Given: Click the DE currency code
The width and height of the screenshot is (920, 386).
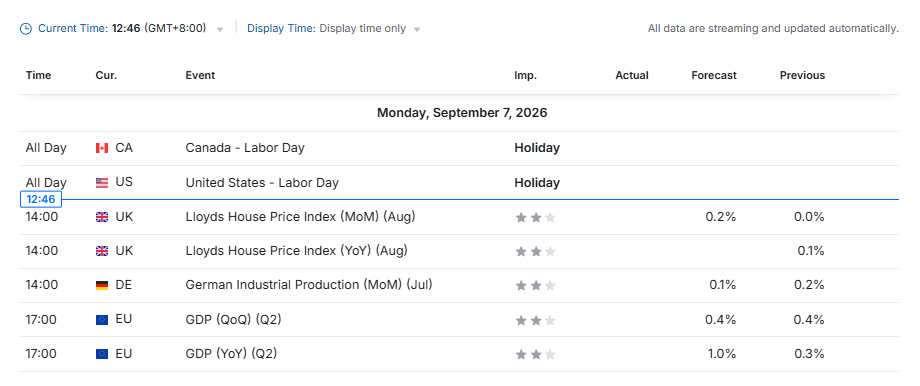Looking at the screenshot, I should 124,285.
